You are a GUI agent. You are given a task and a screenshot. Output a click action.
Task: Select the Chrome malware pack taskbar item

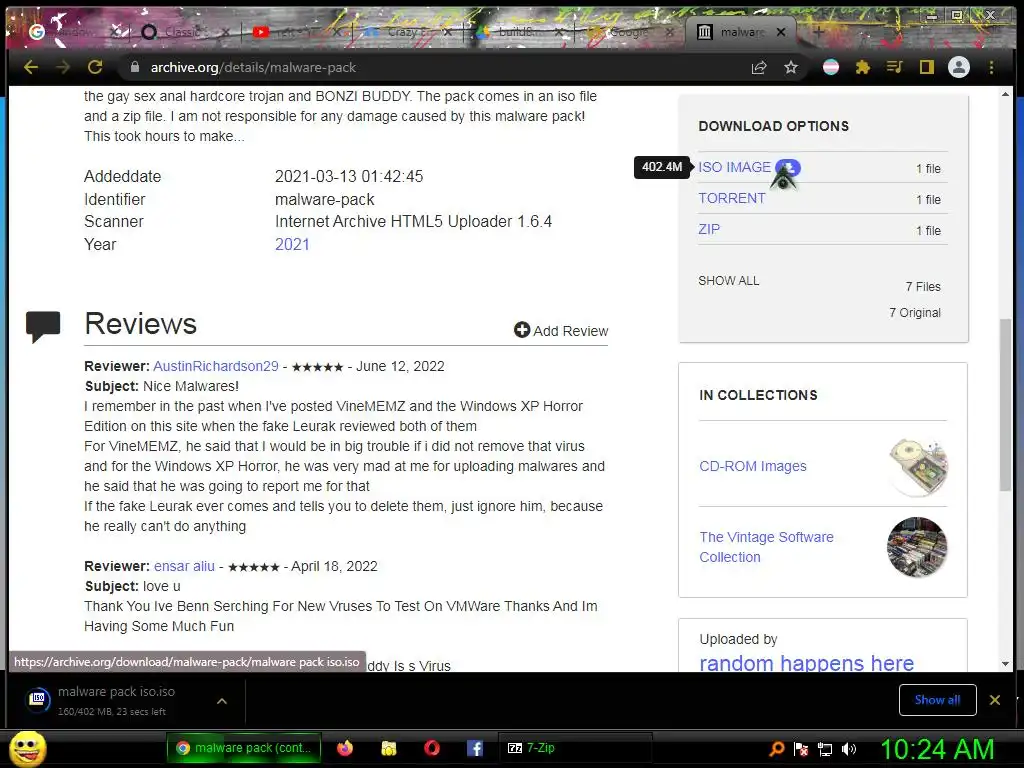click(x=244, y=748)
